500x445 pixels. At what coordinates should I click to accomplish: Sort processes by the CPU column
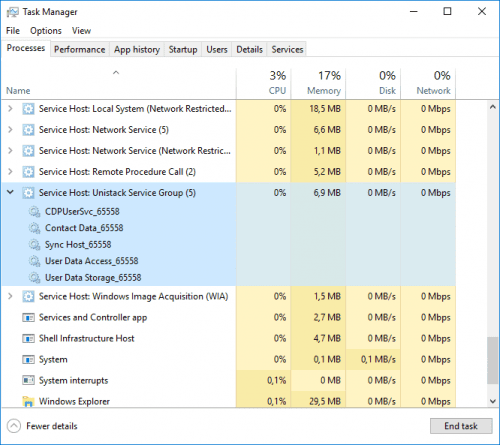(264, 83)
